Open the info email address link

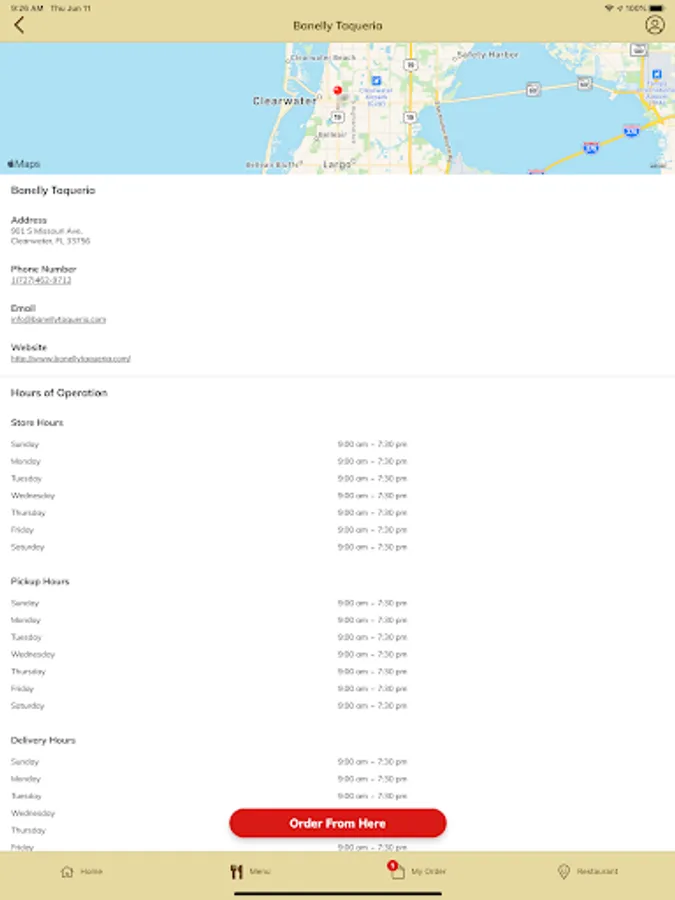(x=59, y=319)
